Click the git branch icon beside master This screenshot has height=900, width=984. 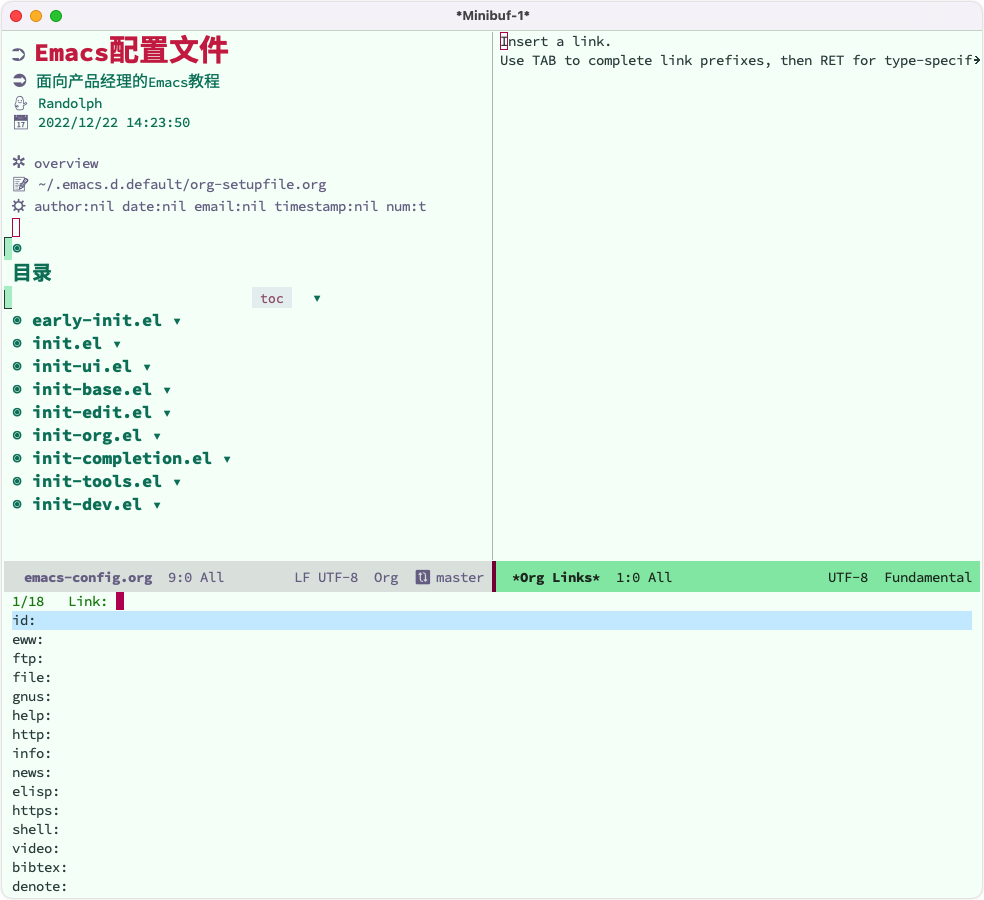[423, 577]
